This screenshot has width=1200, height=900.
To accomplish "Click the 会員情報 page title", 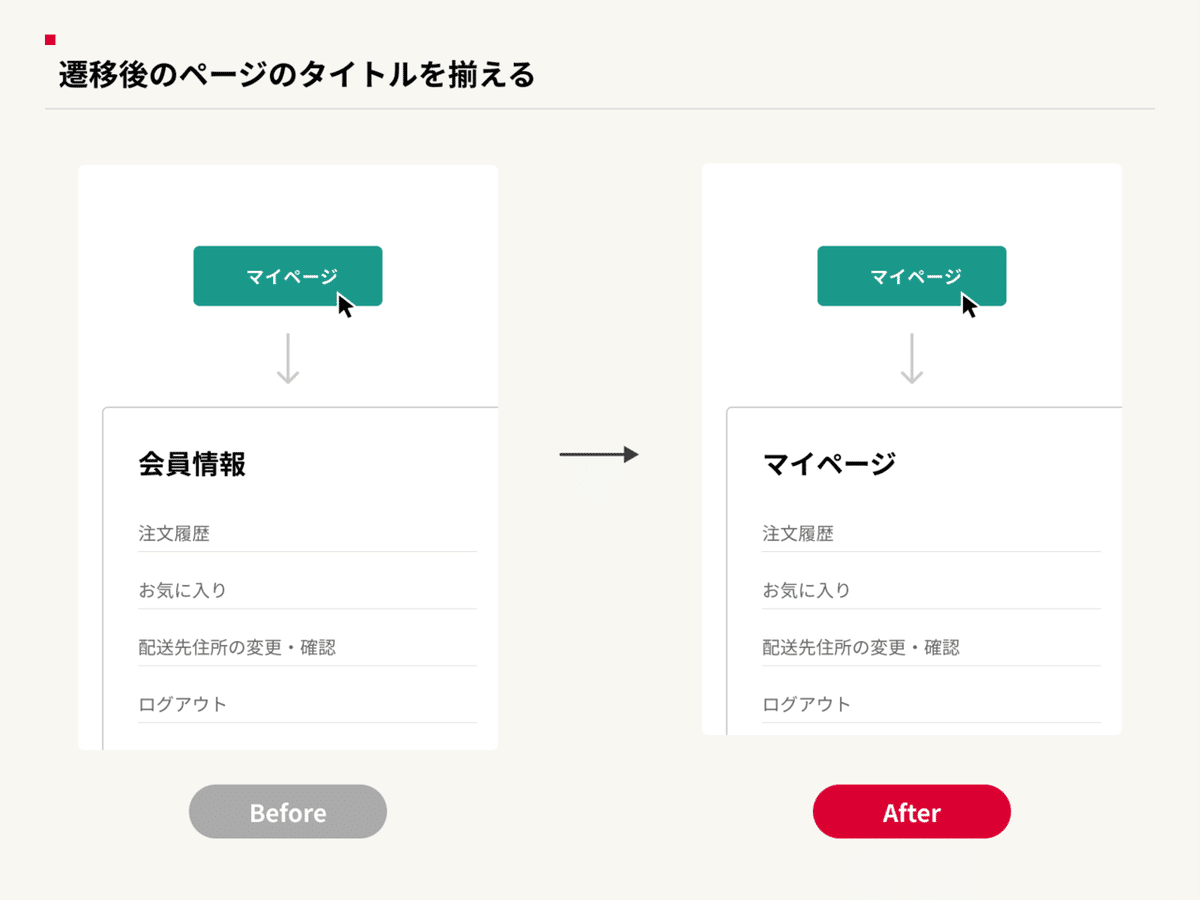I will pyautogui.click(x=192, y=464).
